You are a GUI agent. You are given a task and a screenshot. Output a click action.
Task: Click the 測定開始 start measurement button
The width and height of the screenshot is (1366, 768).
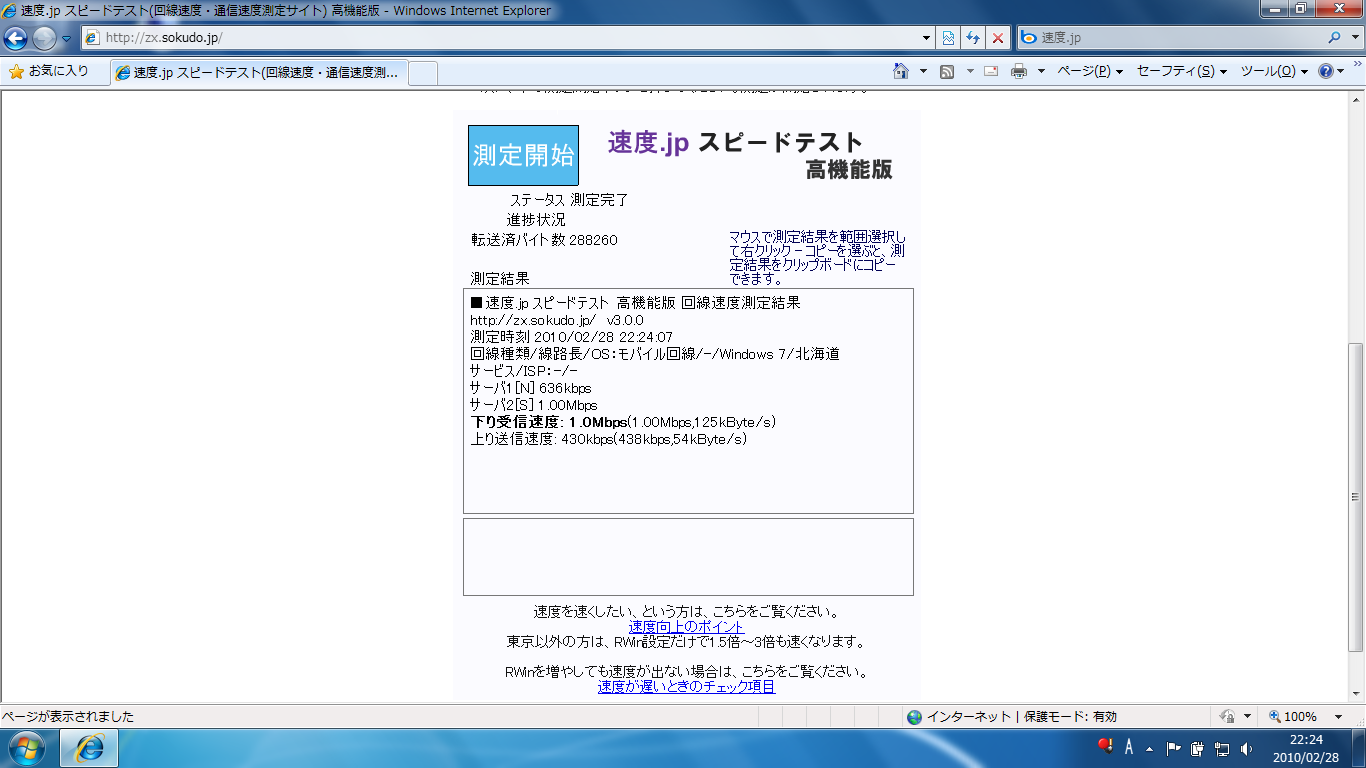[523, 155]
